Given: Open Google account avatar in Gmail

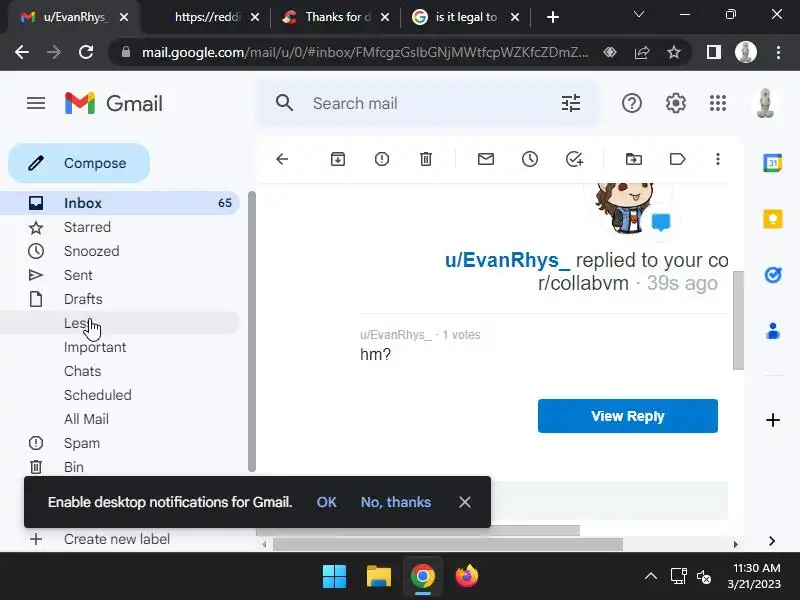Looking at the screenshot, I should coord(765,104).
